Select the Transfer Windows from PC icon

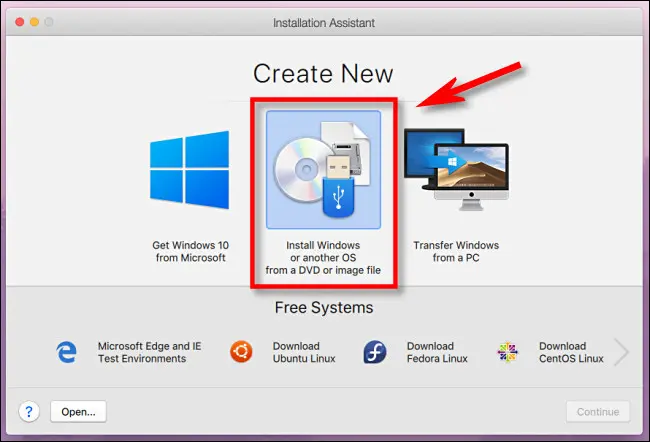(x=456, y=170)
